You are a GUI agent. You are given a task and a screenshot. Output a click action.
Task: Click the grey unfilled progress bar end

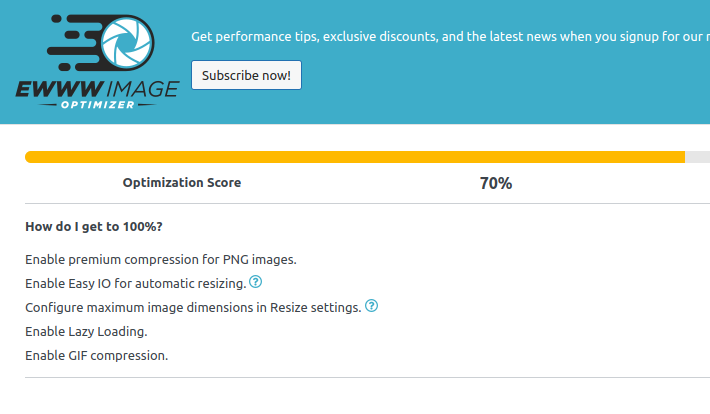(x=697, y=157)
